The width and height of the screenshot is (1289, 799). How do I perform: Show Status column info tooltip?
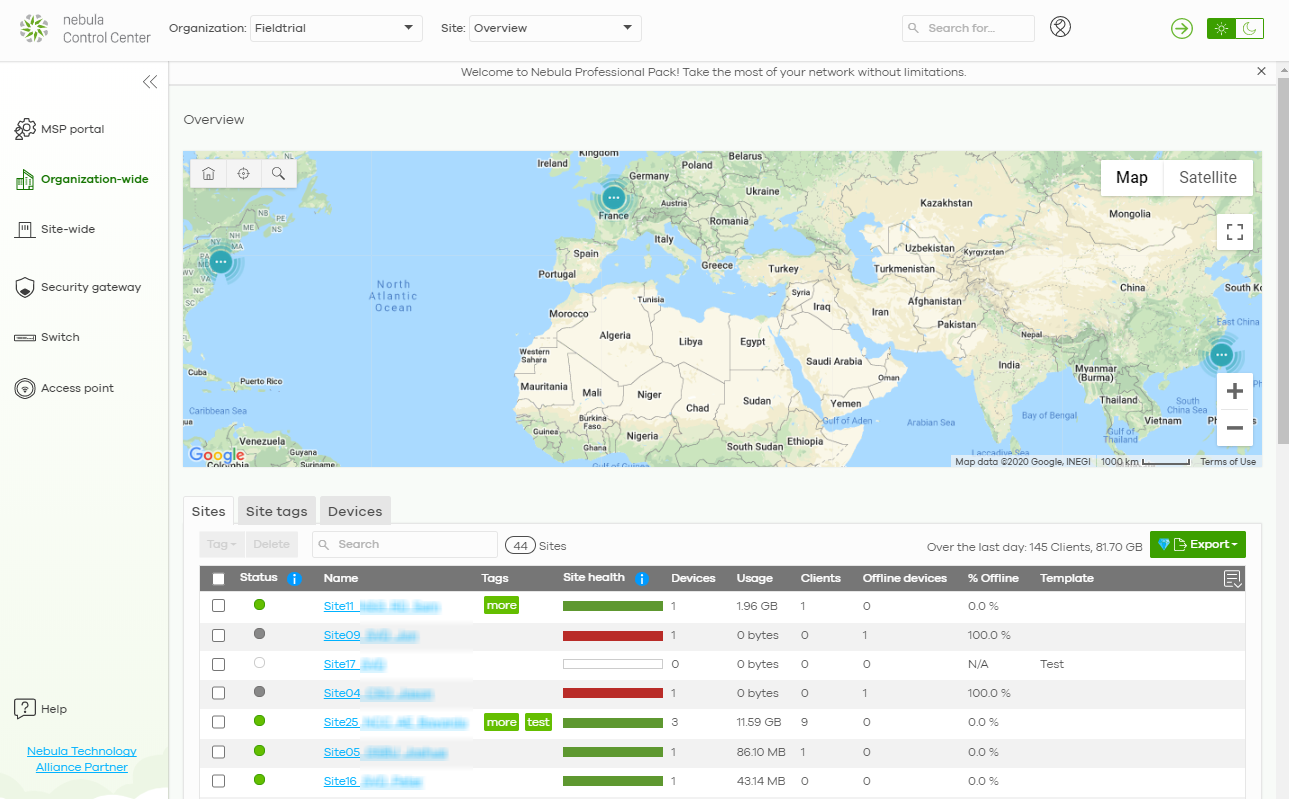pos(294,579)
